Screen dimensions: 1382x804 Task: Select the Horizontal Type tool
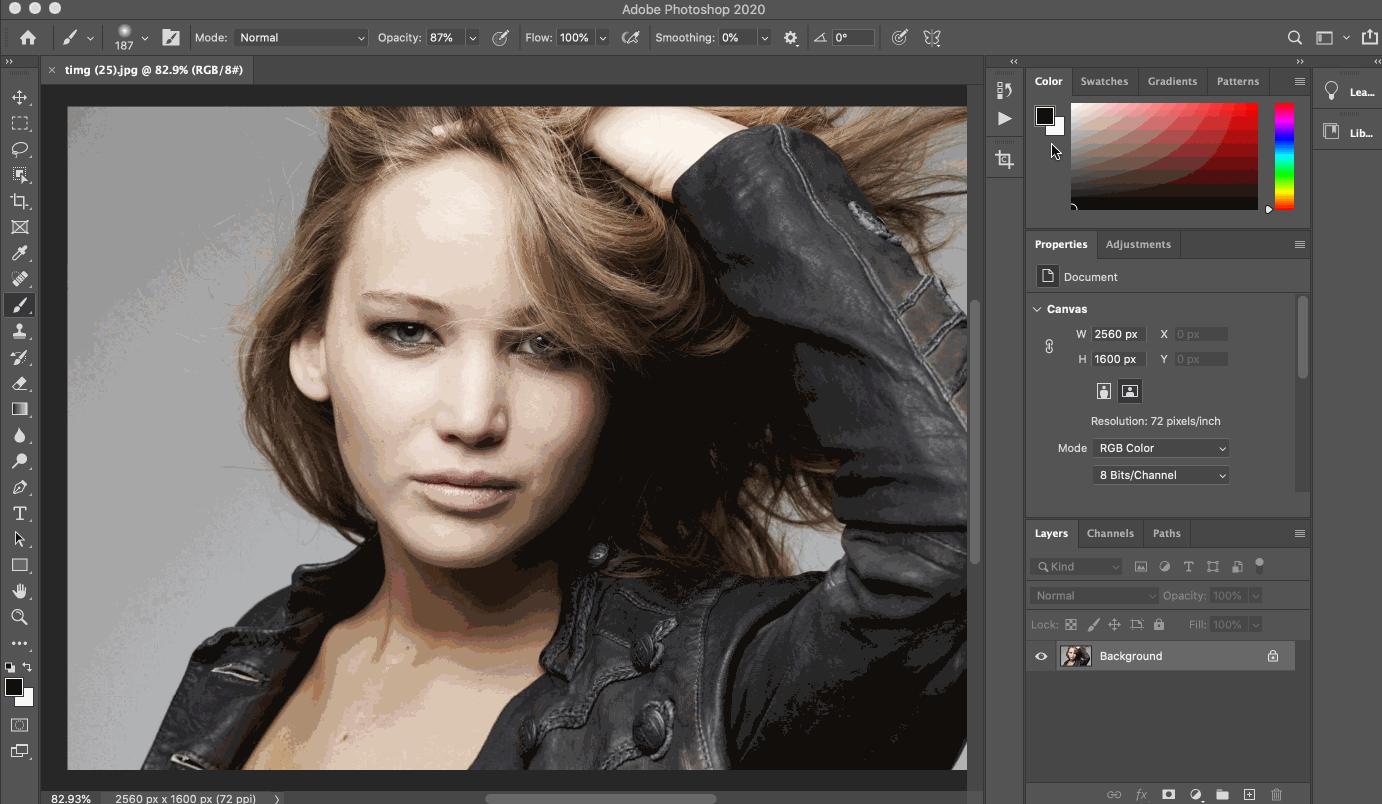point(19,513)
